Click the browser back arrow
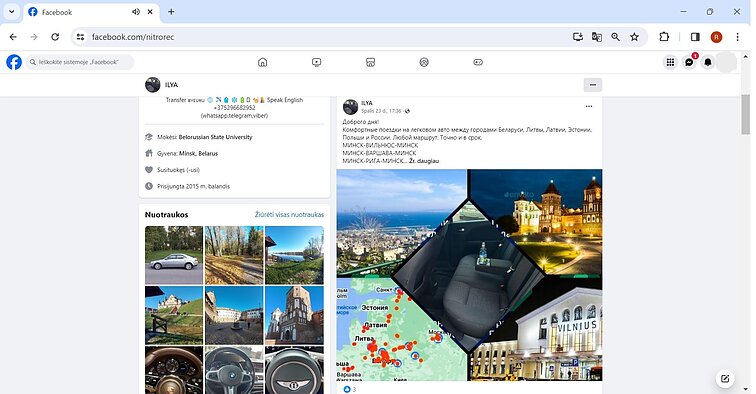The image size is (756, 394). point(13,37)
